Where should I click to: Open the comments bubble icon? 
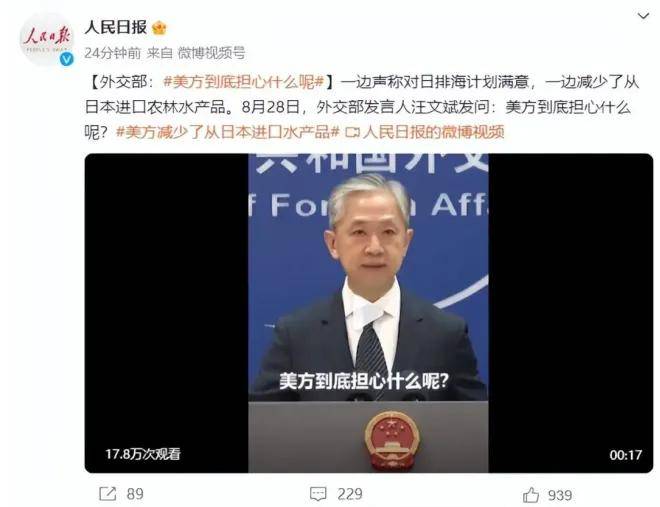(318, 494)
